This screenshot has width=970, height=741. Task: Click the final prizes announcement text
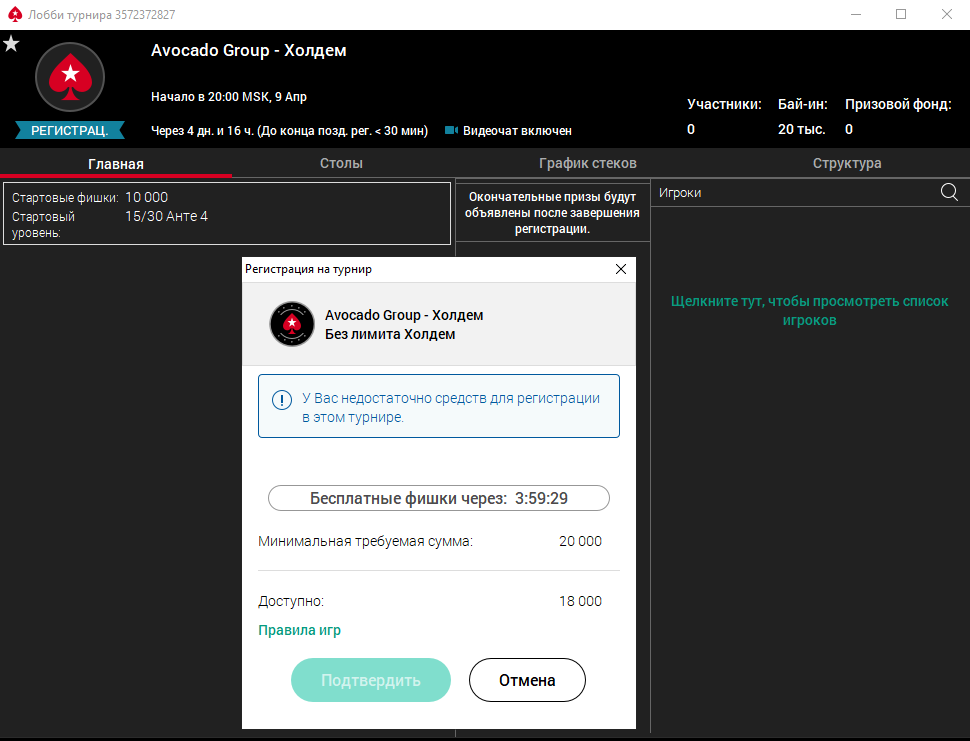[x=552, y=213]
